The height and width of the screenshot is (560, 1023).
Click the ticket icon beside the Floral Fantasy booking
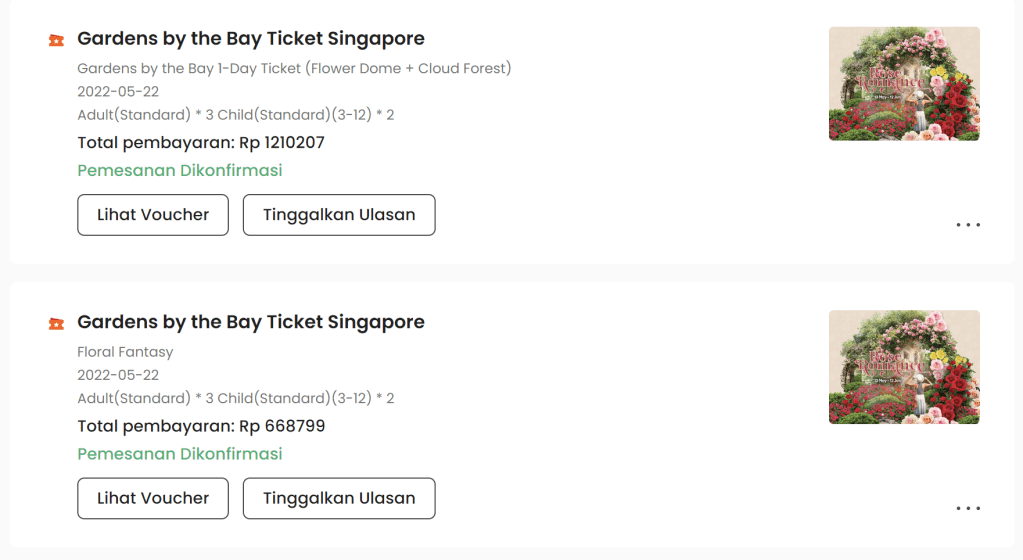coord(57,323)
